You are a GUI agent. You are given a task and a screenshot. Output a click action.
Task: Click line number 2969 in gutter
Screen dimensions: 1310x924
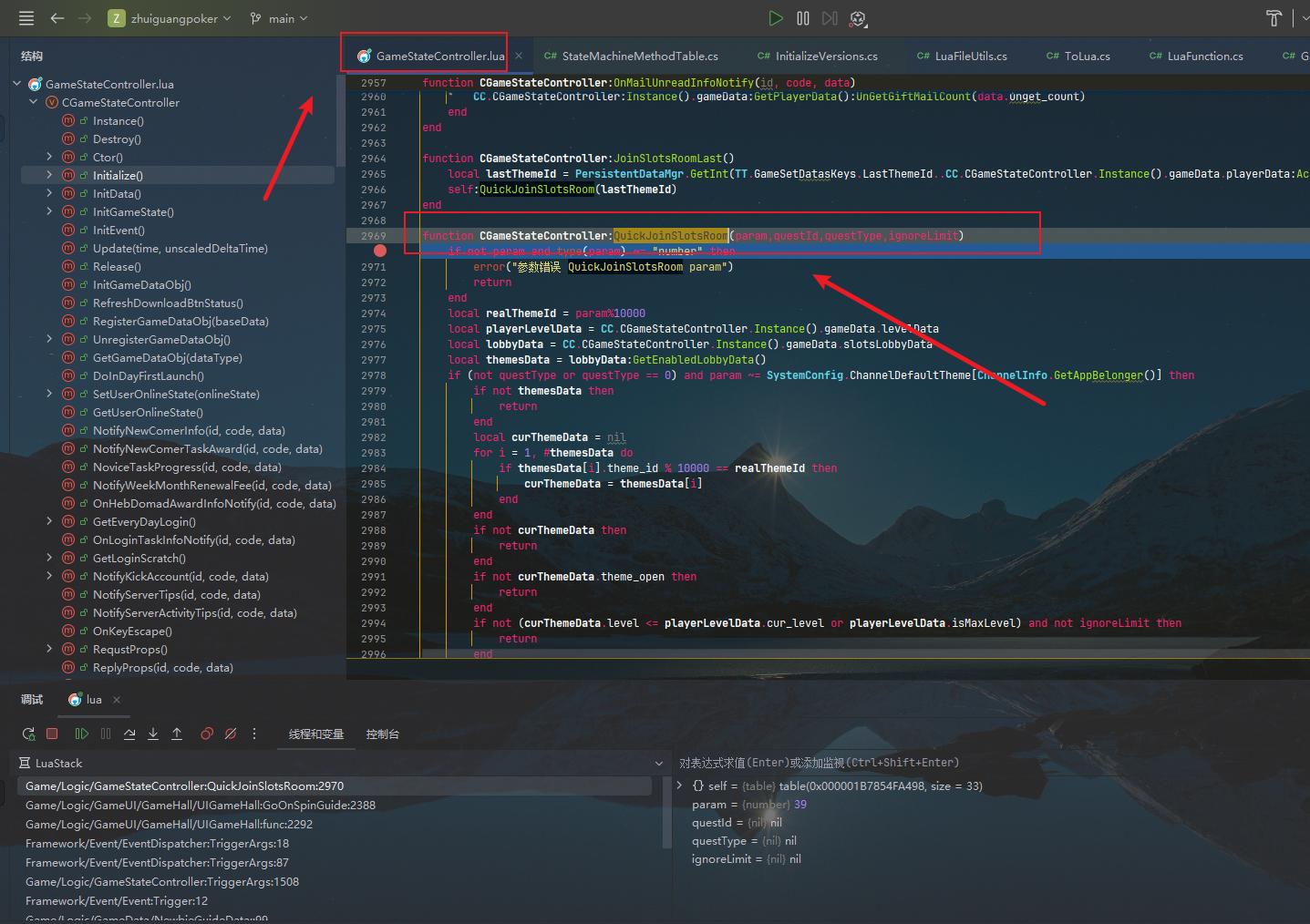coord(374,236)
